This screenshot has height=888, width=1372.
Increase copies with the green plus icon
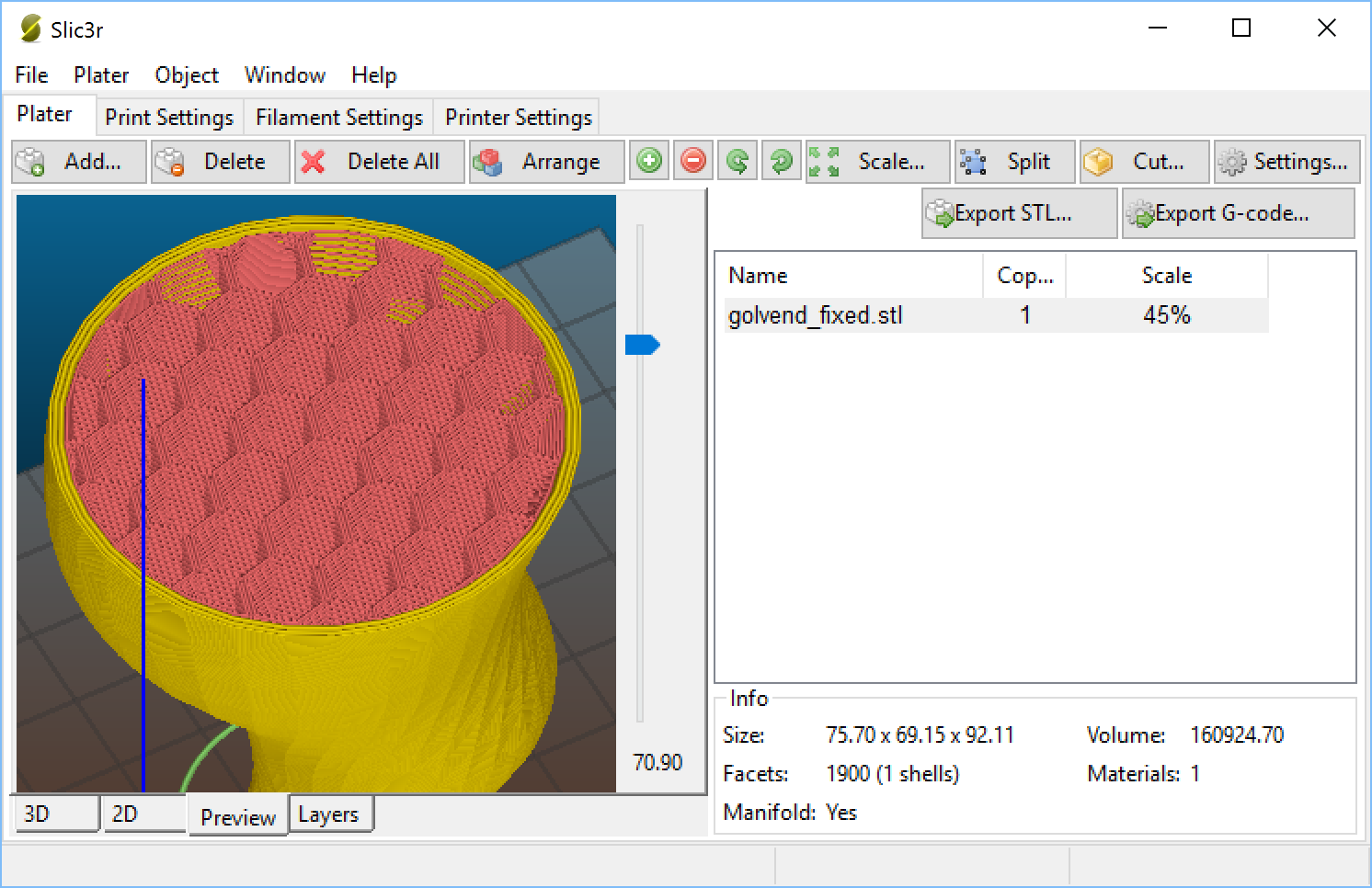click(649, 161)
